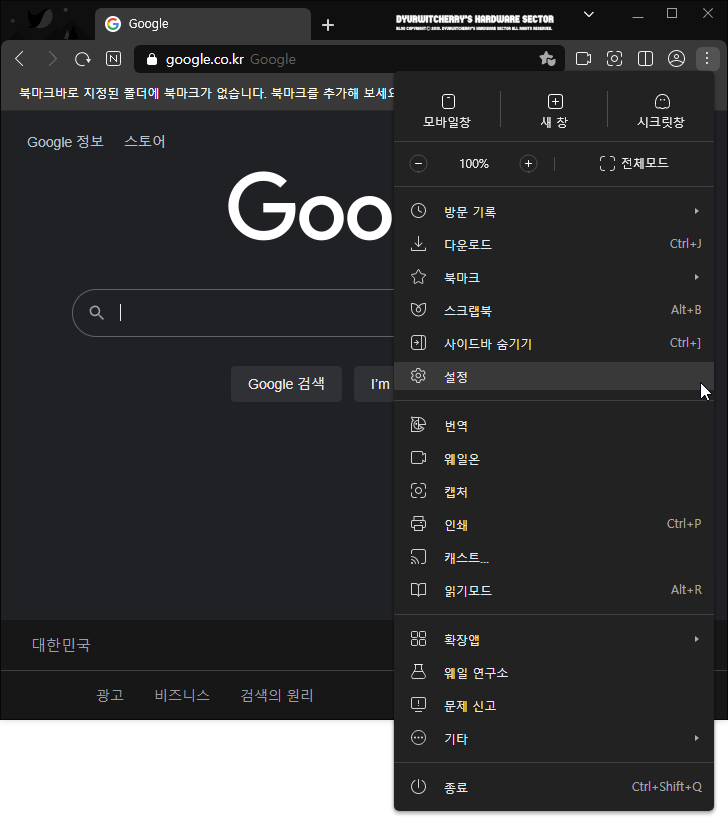This screenshot has height=820, width=728.
Task: Increase zoom with the plus button
Action: [x=528, y=164]
